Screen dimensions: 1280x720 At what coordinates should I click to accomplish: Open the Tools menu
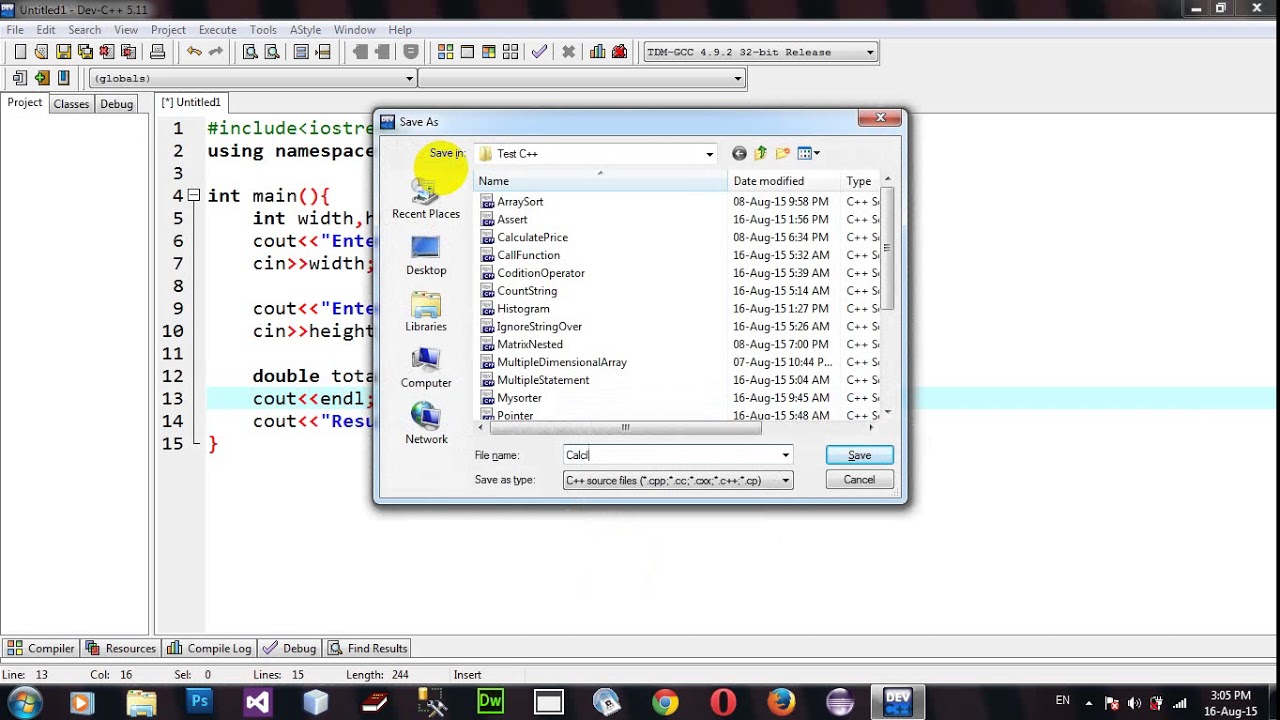tap(263, 30)
